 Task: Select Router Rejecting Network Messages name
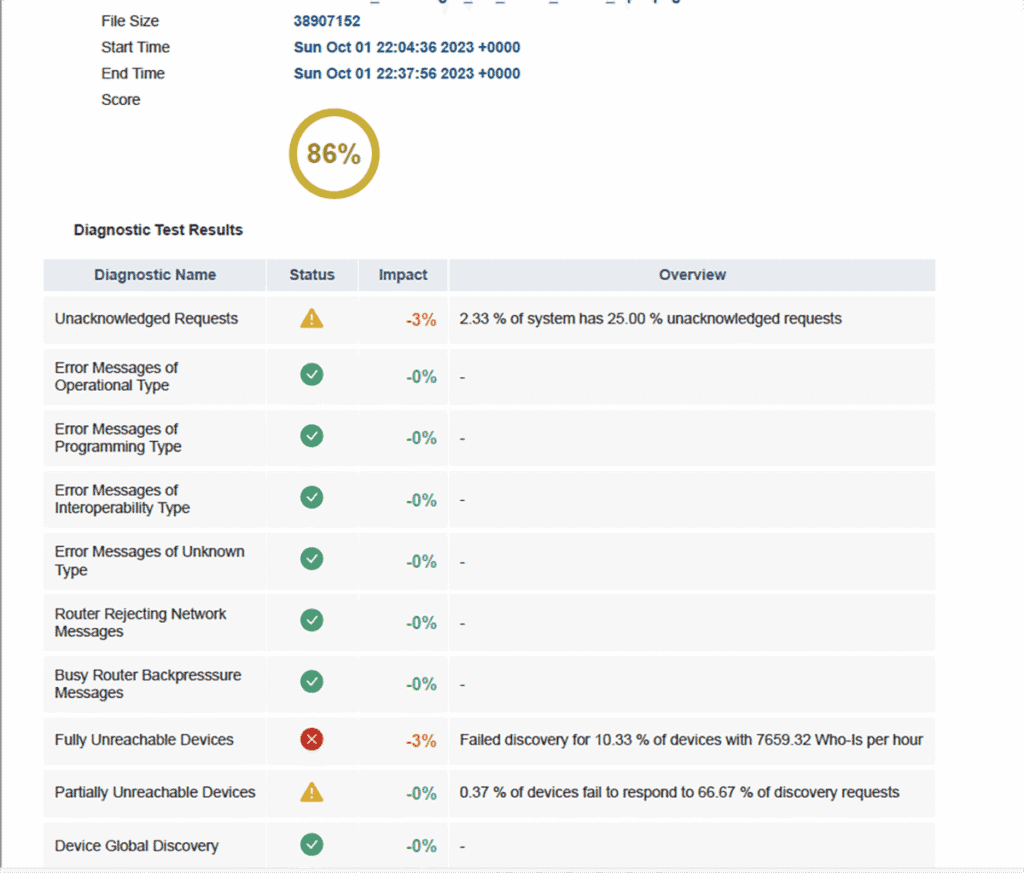point(140,623)
